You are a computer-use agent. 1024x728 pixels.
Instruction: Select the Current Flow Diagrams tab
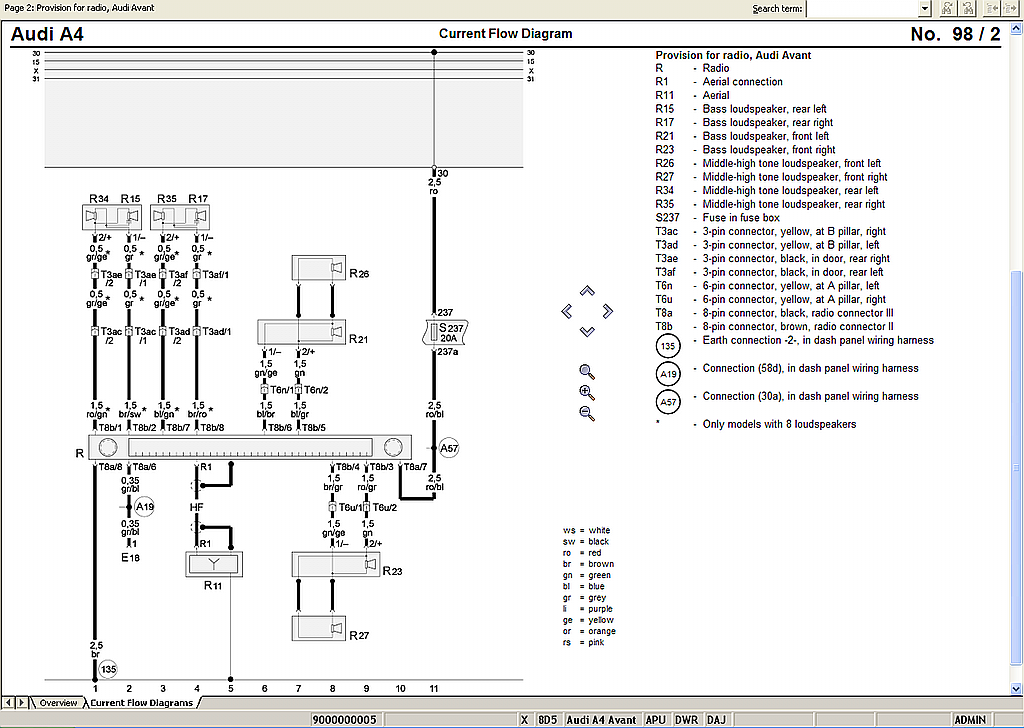click(x=142, y=703)
